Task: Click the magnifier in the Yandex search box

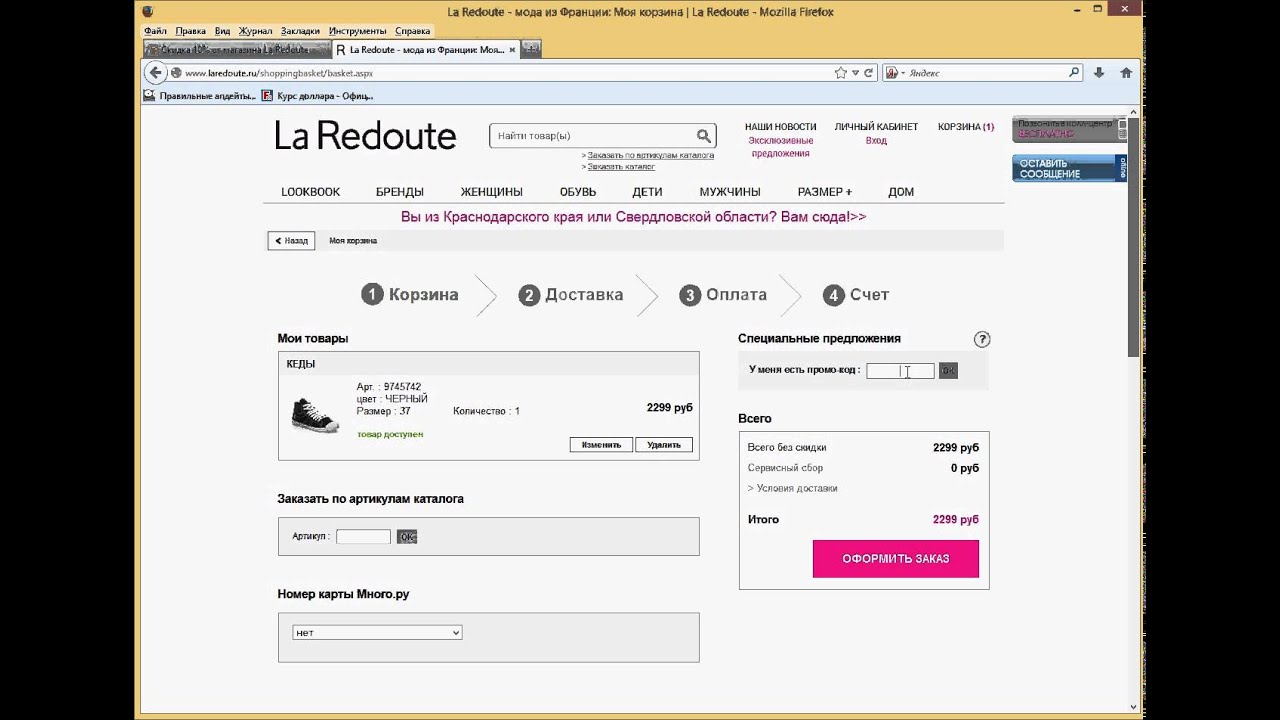Action: coord(1074,73)
